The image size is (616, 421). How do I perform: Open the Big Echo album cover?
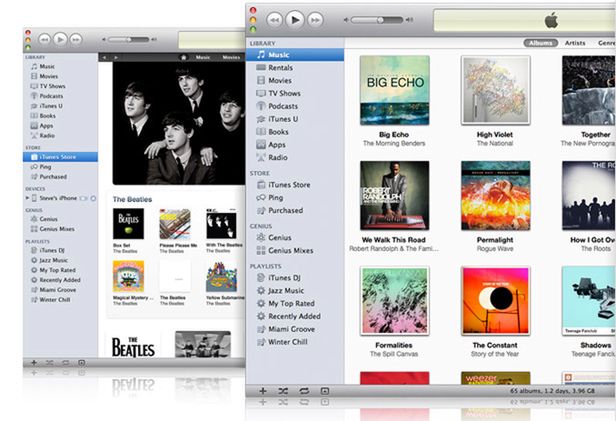click(x=394, y=90)
